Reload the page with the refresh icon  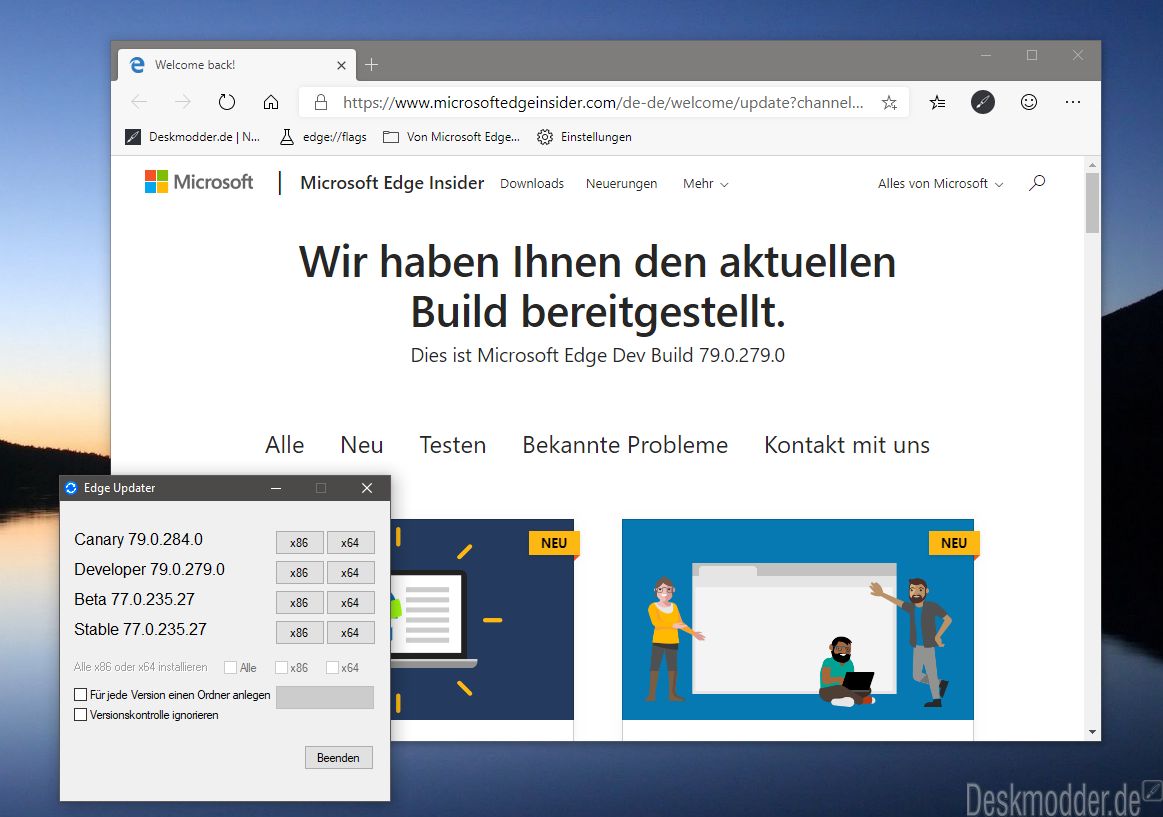click(227, 102)
